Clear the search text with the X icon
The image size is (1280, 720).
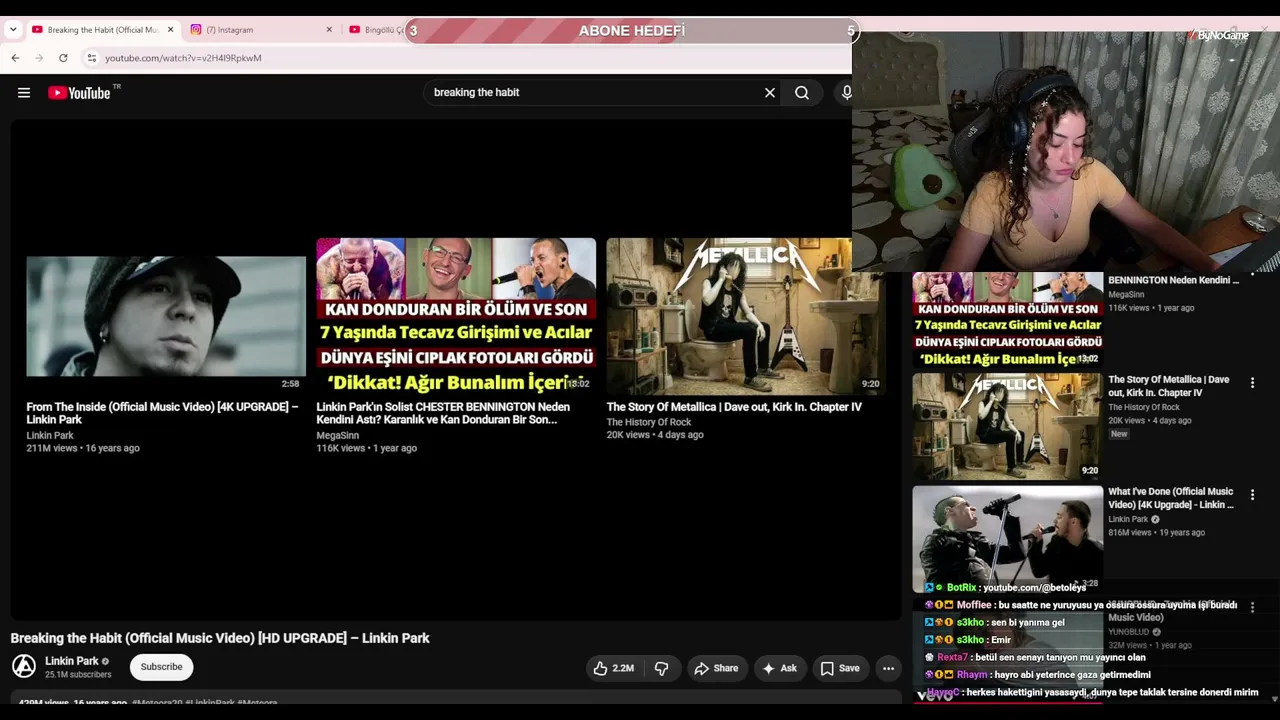click(770, 93)
